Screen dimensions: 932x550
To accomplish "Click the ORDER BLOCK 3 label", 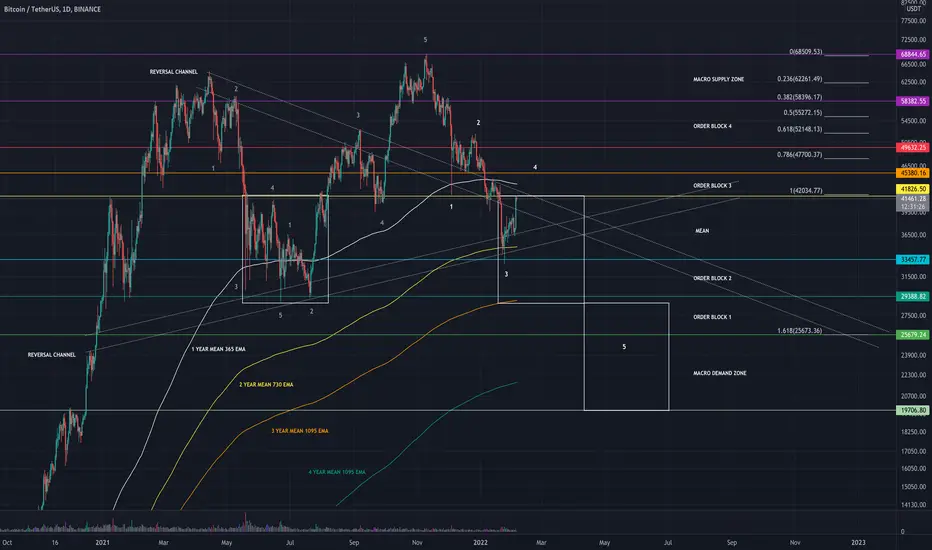I will pyautogui.click(x=712, y=186).
